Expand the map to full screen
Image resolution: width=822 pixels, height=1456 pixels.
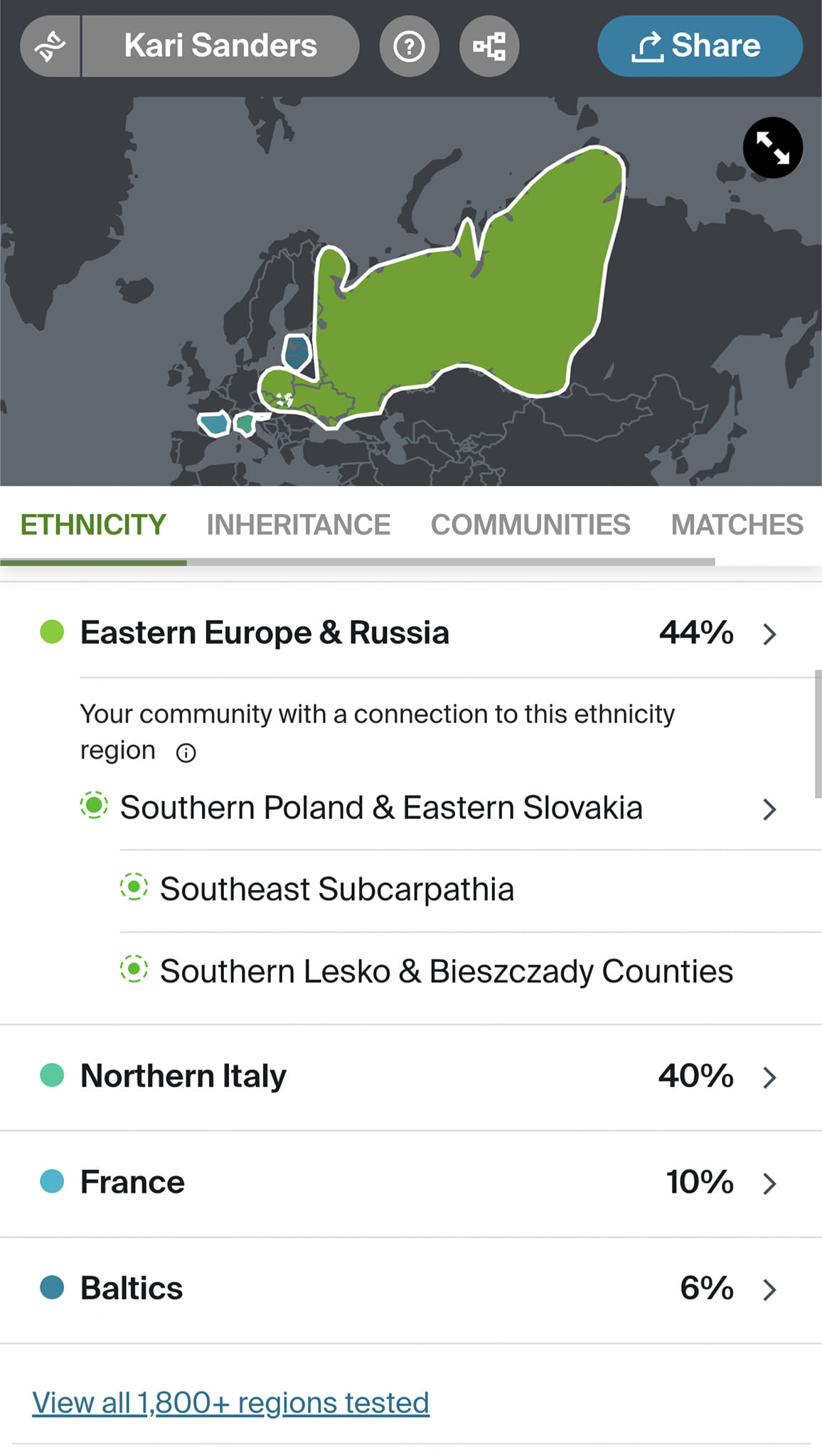coord(772,148)
